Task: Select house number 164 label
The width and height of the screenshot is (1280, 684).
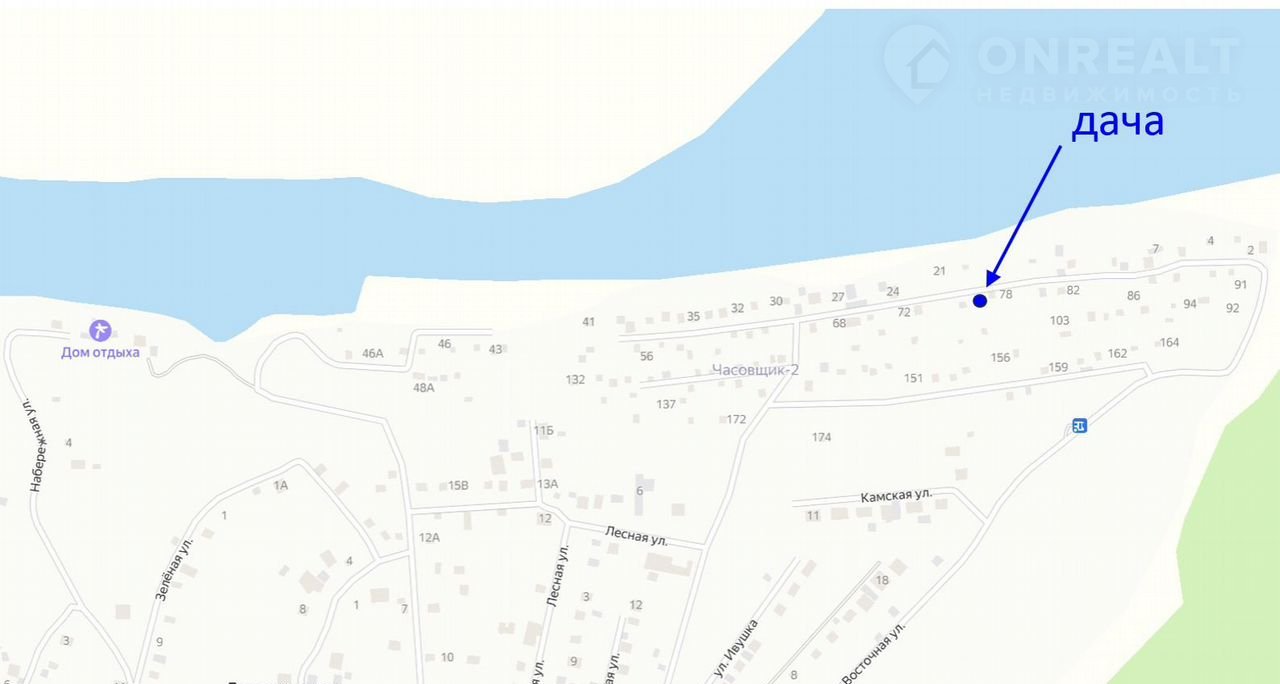Action: pos(1169,342)
